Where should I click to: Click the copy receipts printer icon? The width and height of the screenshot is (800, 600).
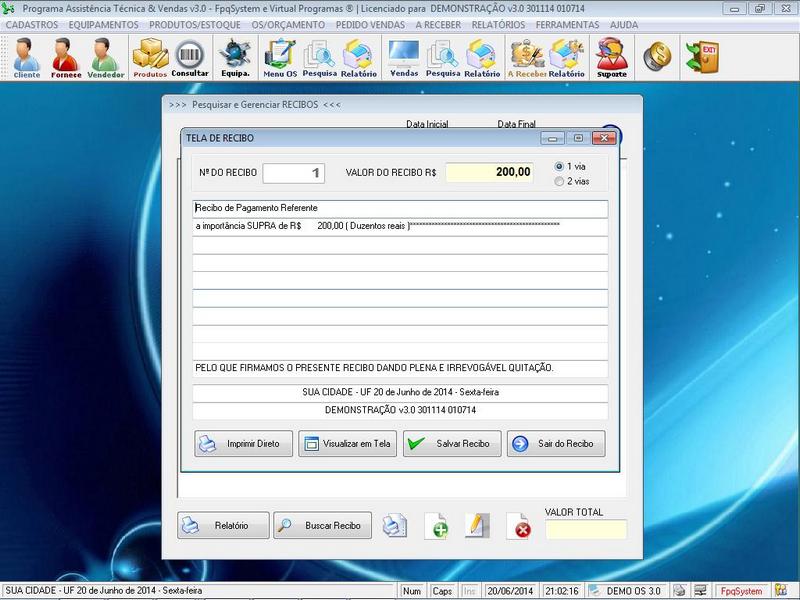tap(395, 526)
